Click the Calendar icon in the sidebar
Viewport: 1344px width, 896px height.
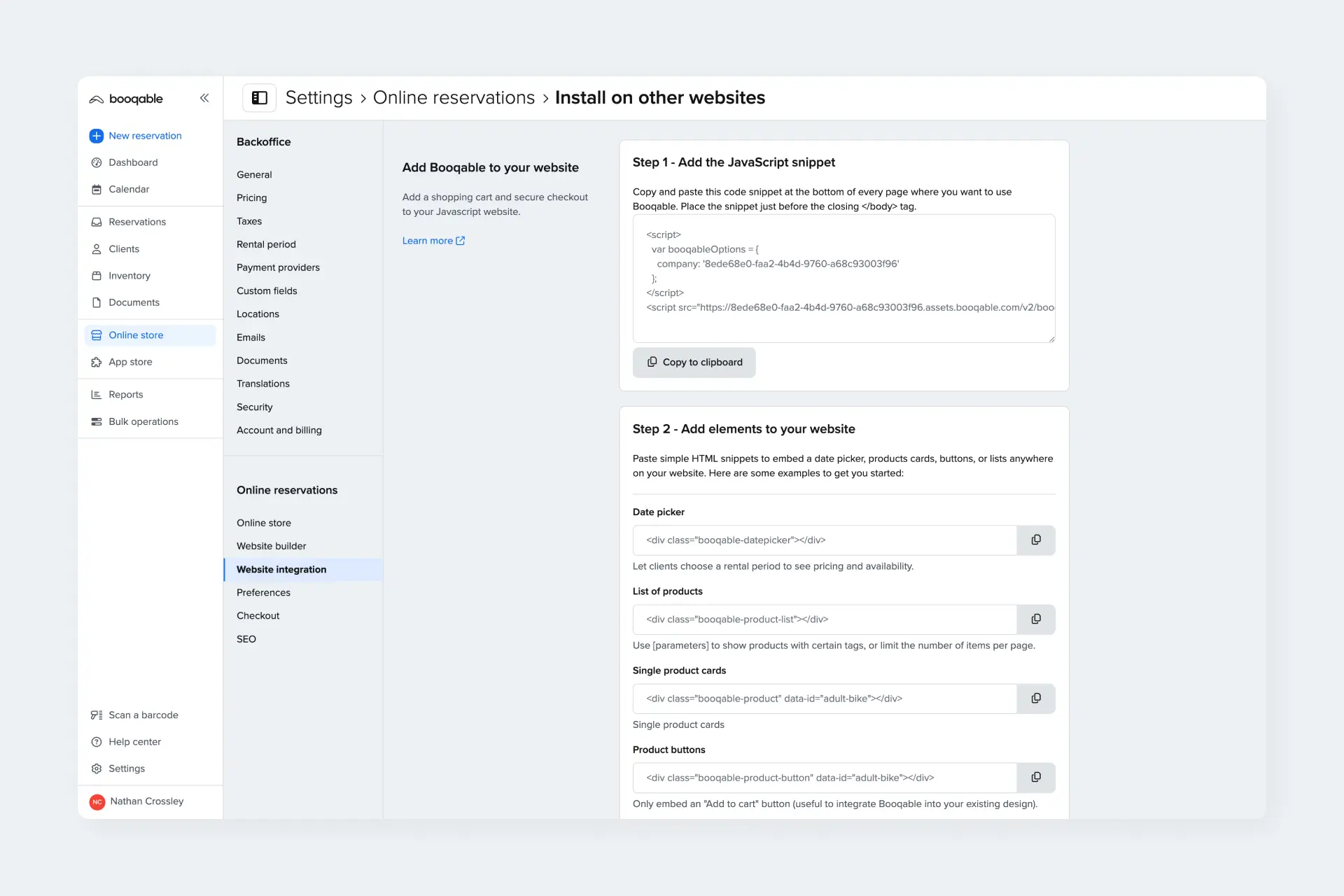tap(97, 189)
